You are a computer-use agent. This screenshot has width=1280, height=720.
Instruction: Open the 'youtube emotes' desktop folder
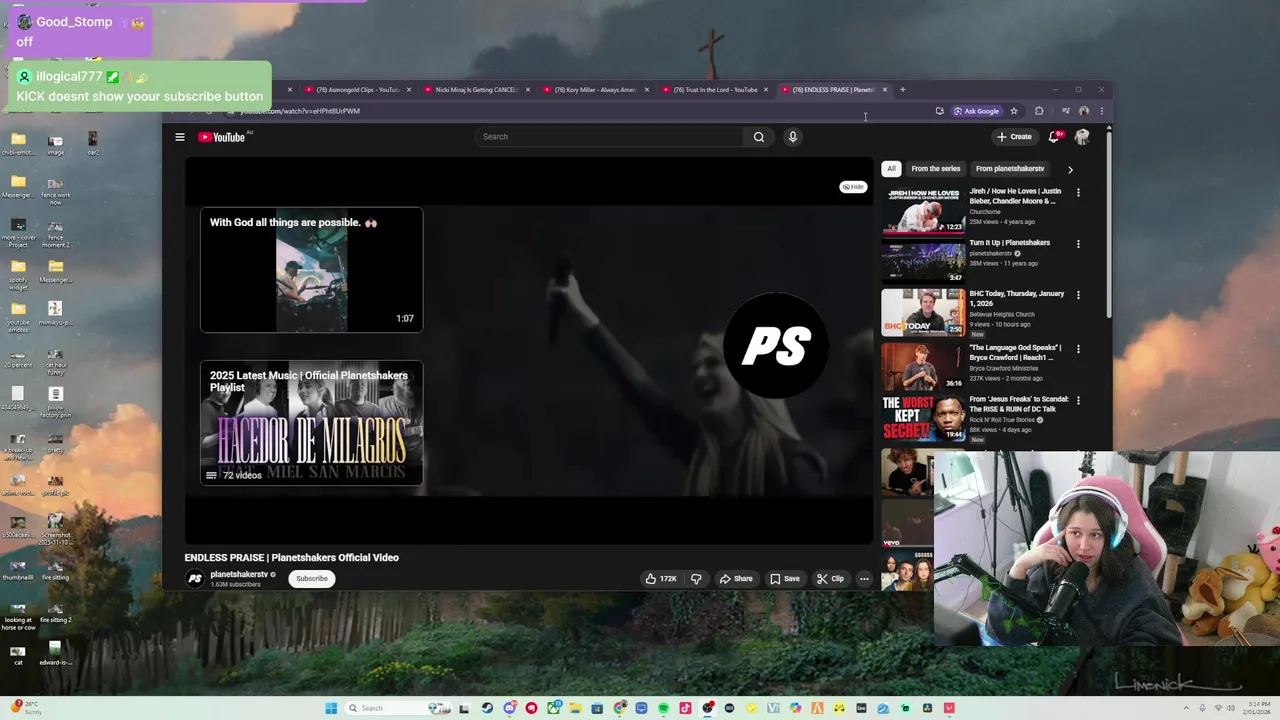(18, 315)
